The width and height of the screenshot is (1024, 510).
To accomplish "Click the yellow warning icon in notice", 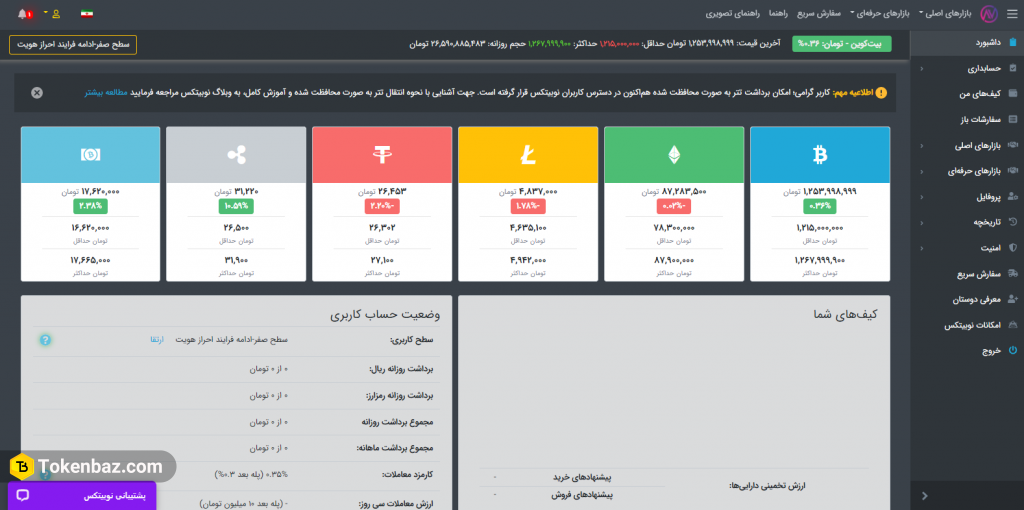I will [881, 93].
